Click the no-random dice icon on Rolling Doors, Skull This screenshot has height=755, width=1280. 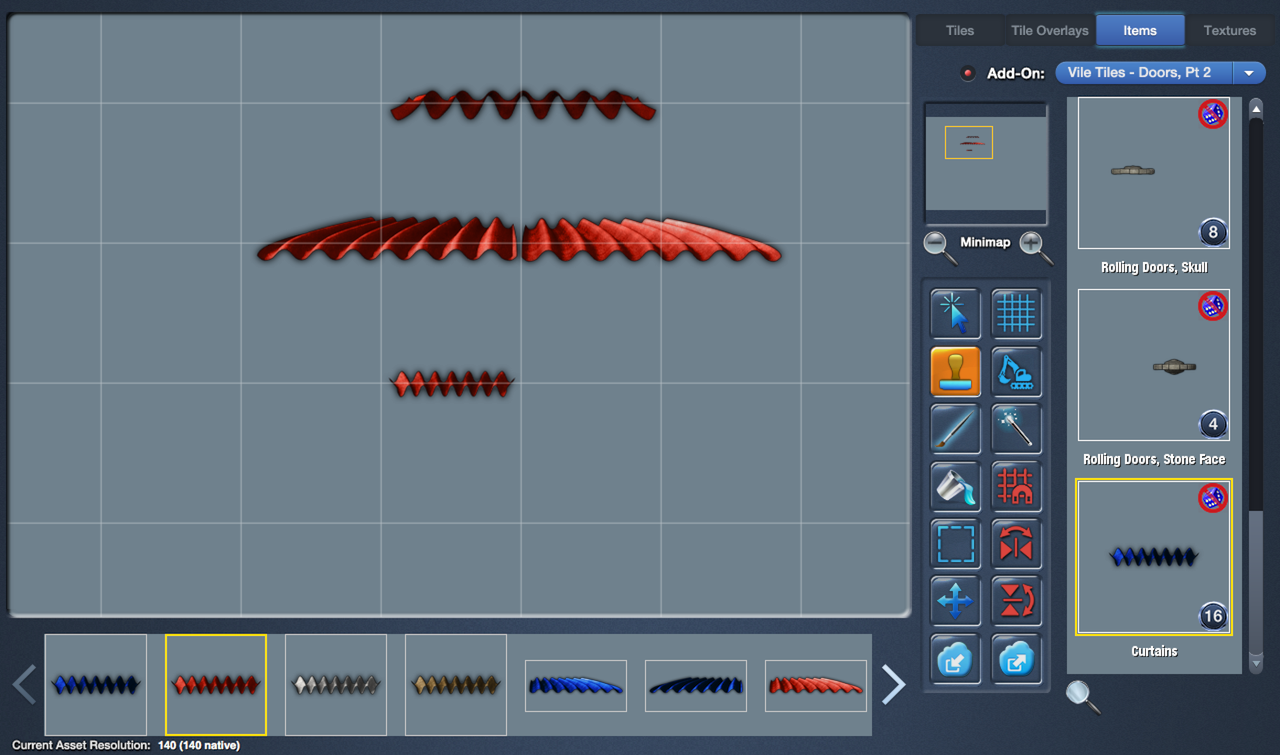(1213, 114)
